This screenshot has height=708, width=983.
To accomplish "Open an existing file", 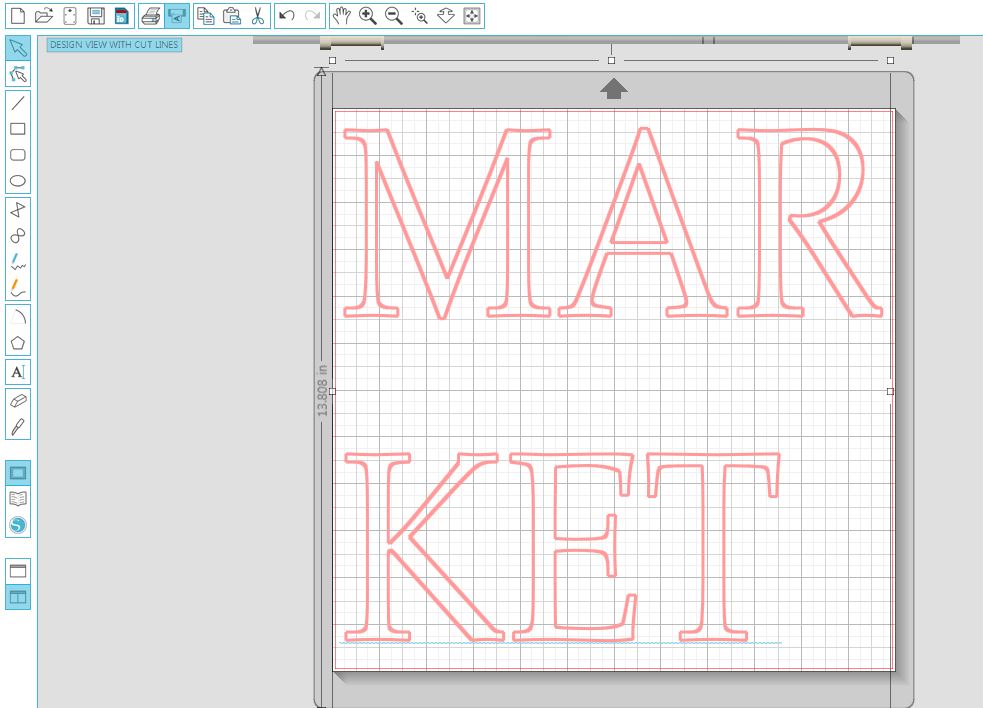I will tap(44, 16).
